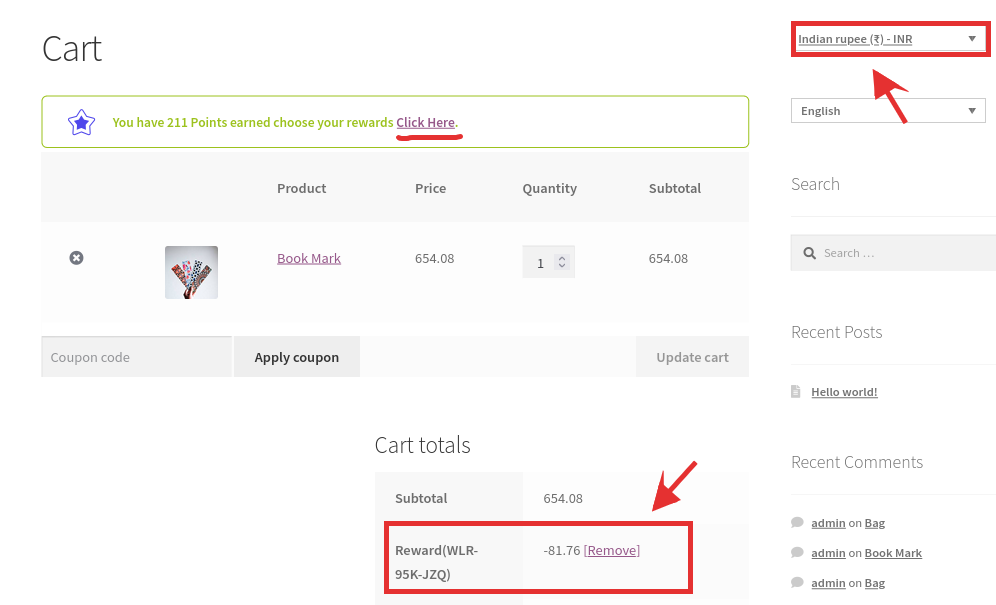Click the page icon beside Hello world!
Screen dimensions: 996x605
pos(797,391)
